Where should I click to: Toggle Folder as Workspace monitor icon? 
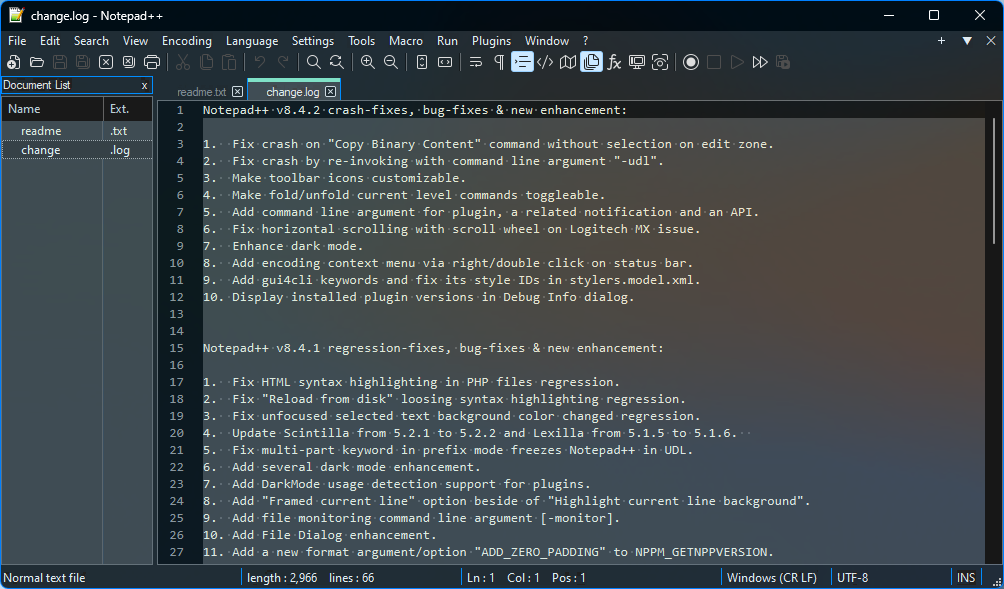click(637, 62)
